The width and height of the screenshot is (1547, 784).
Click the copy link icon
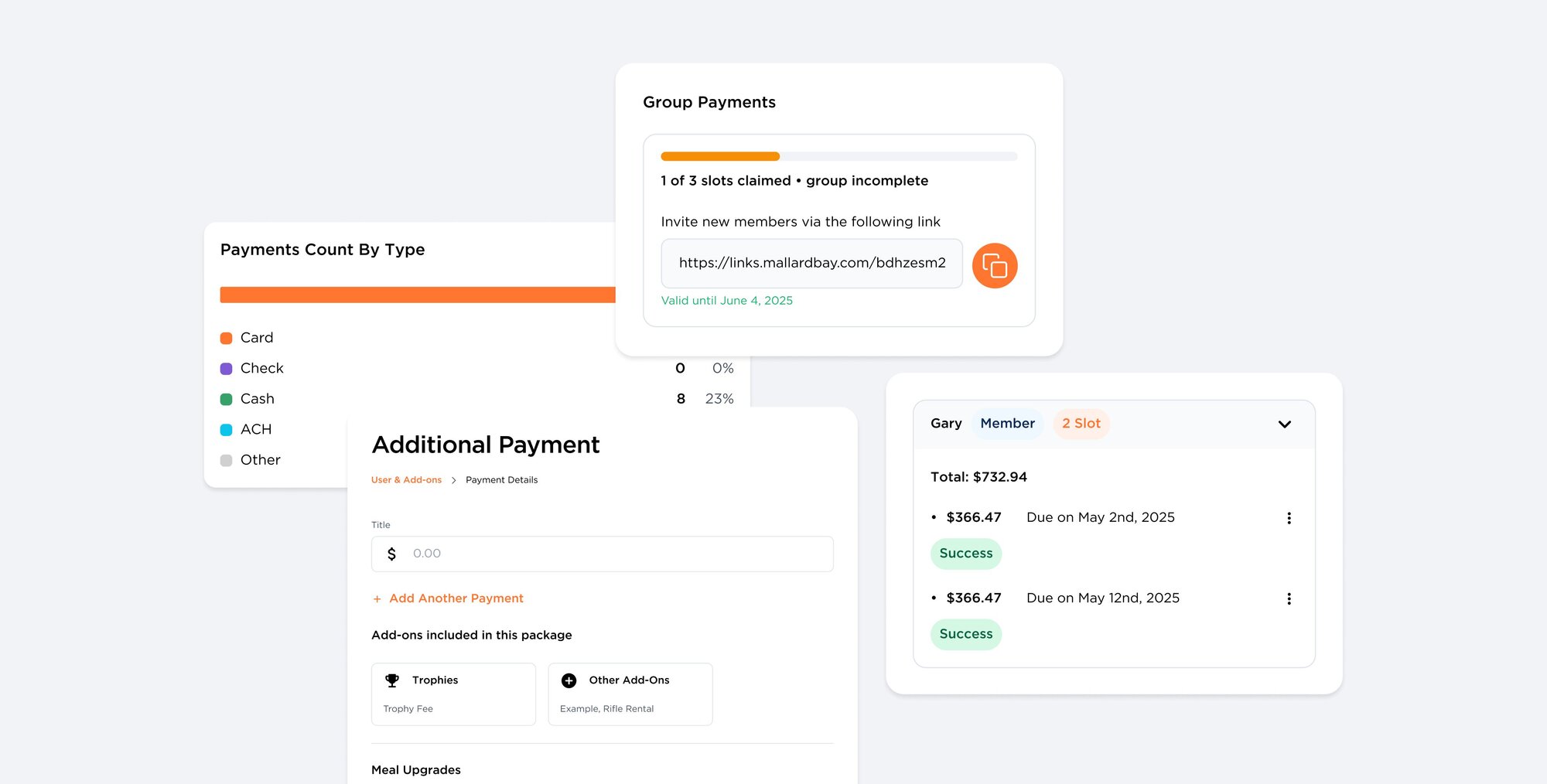coord(995,264)
